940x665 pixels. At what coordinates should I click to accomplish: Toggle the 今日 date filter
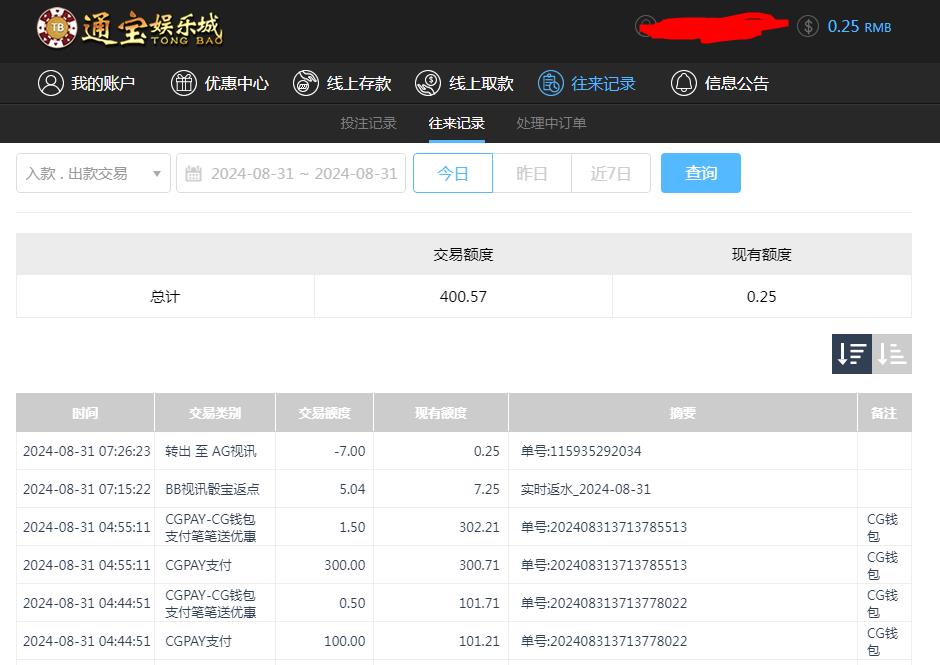[452, 172]
